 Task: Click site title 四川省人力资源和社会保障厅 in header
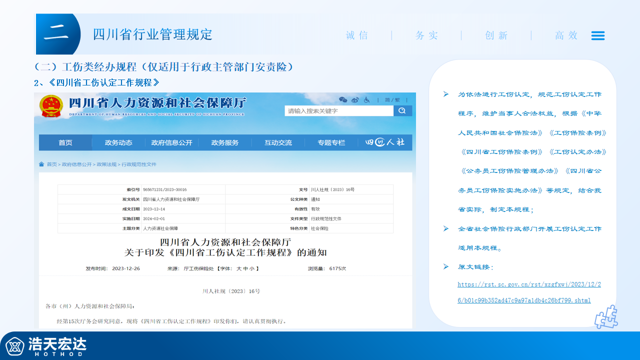[x=158, y=103]
